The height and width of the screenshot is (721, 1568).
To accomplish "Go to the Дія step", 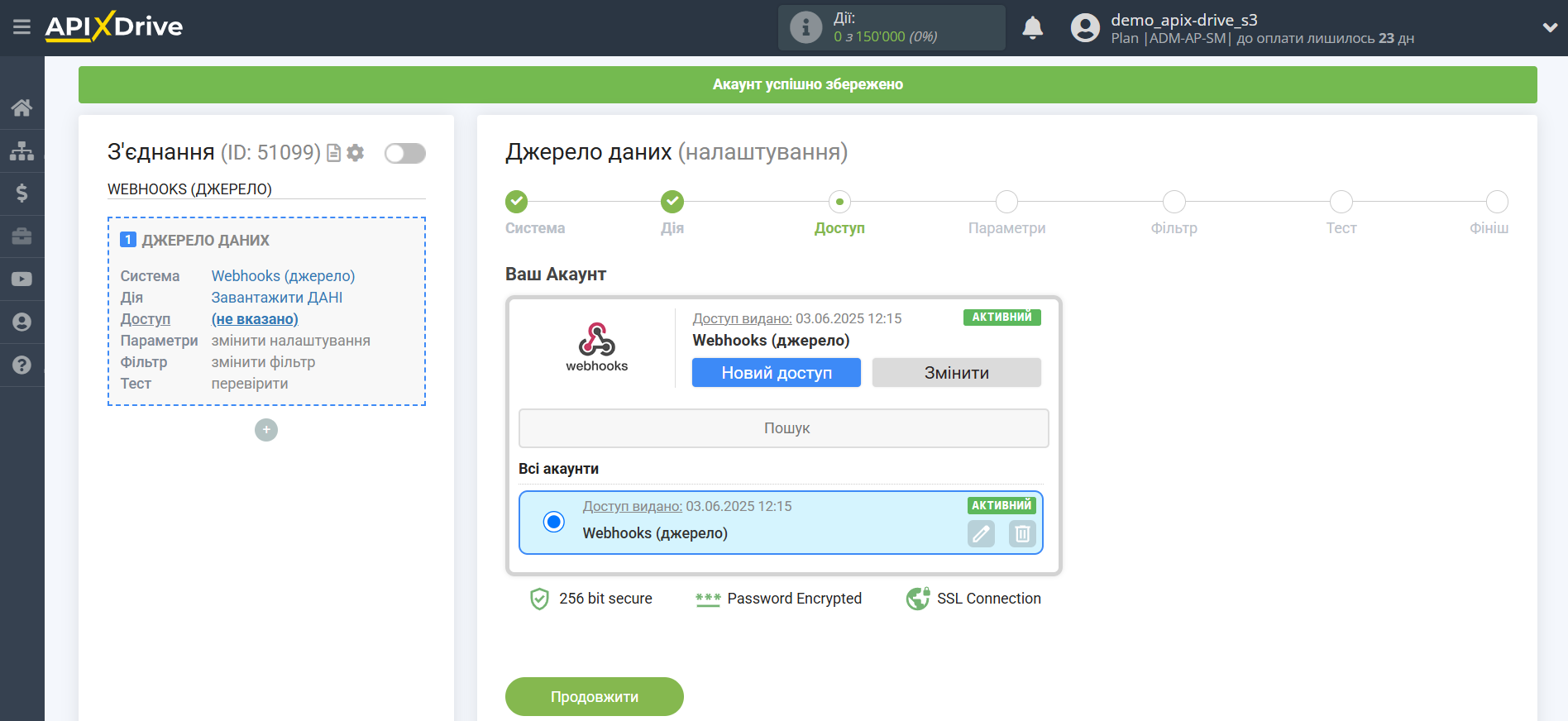I will (x=672, y=201).
